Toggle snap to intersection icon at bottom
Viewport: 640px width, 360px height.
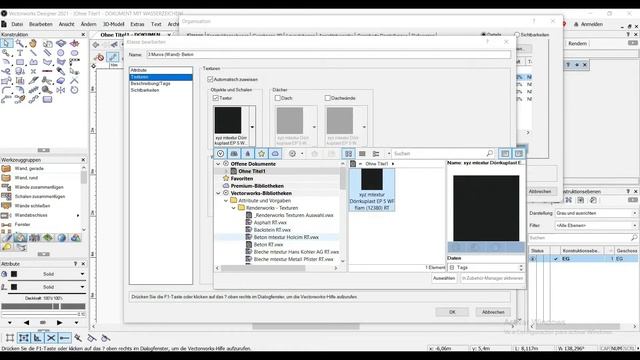click(51, 338)
